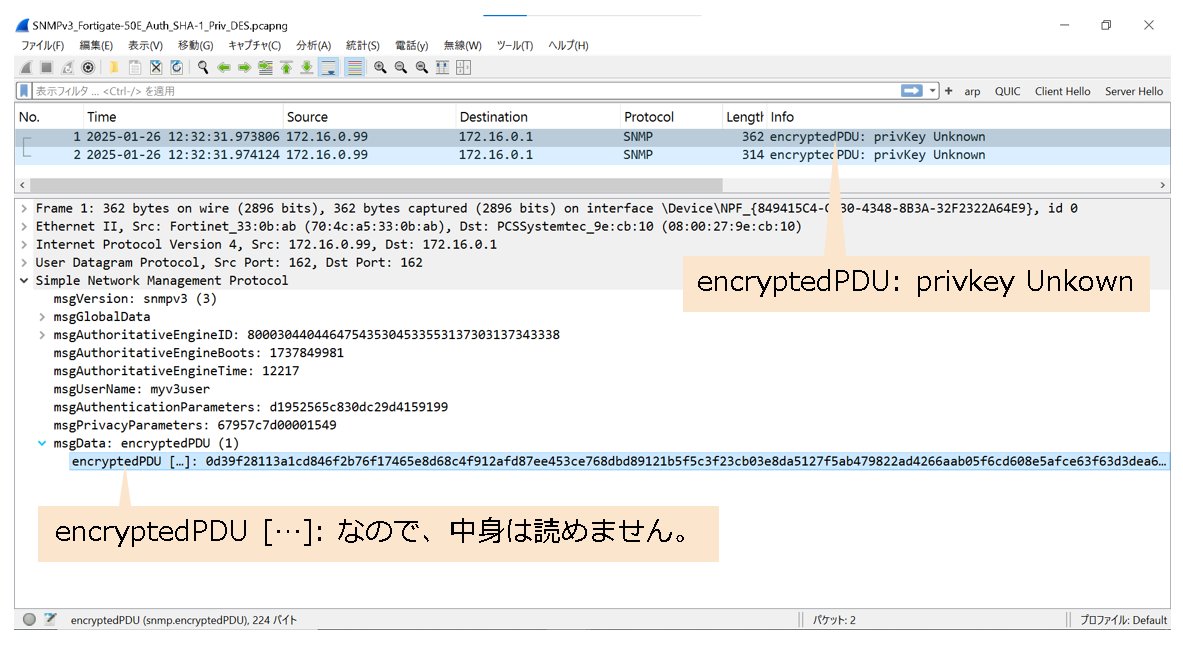Open the 統計(S) menu
Screen dimensions: 1183x666
[x=362, y=45]
